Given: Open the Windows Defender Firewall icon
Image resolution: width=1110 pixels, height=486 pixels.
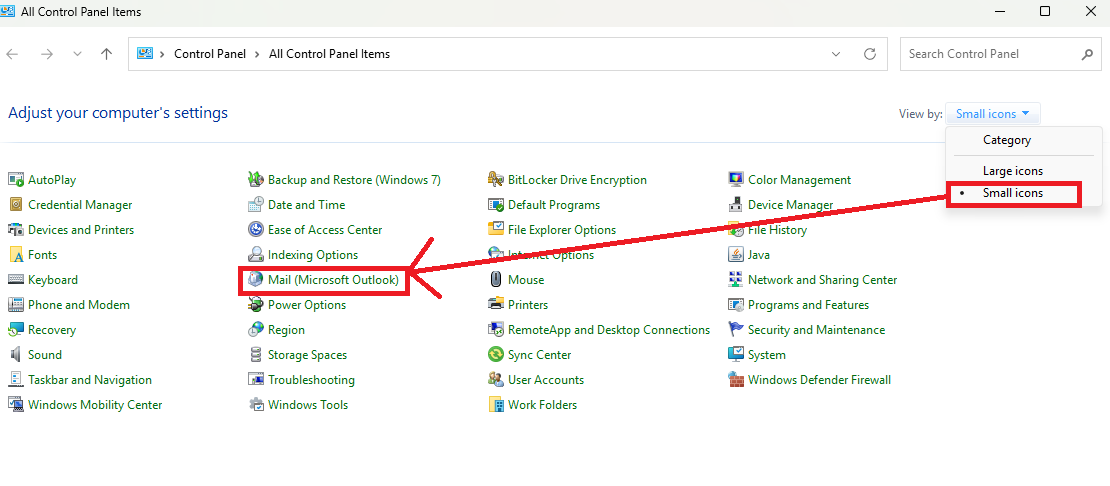Looking at the screenshot, I should (x=736, y=380).
